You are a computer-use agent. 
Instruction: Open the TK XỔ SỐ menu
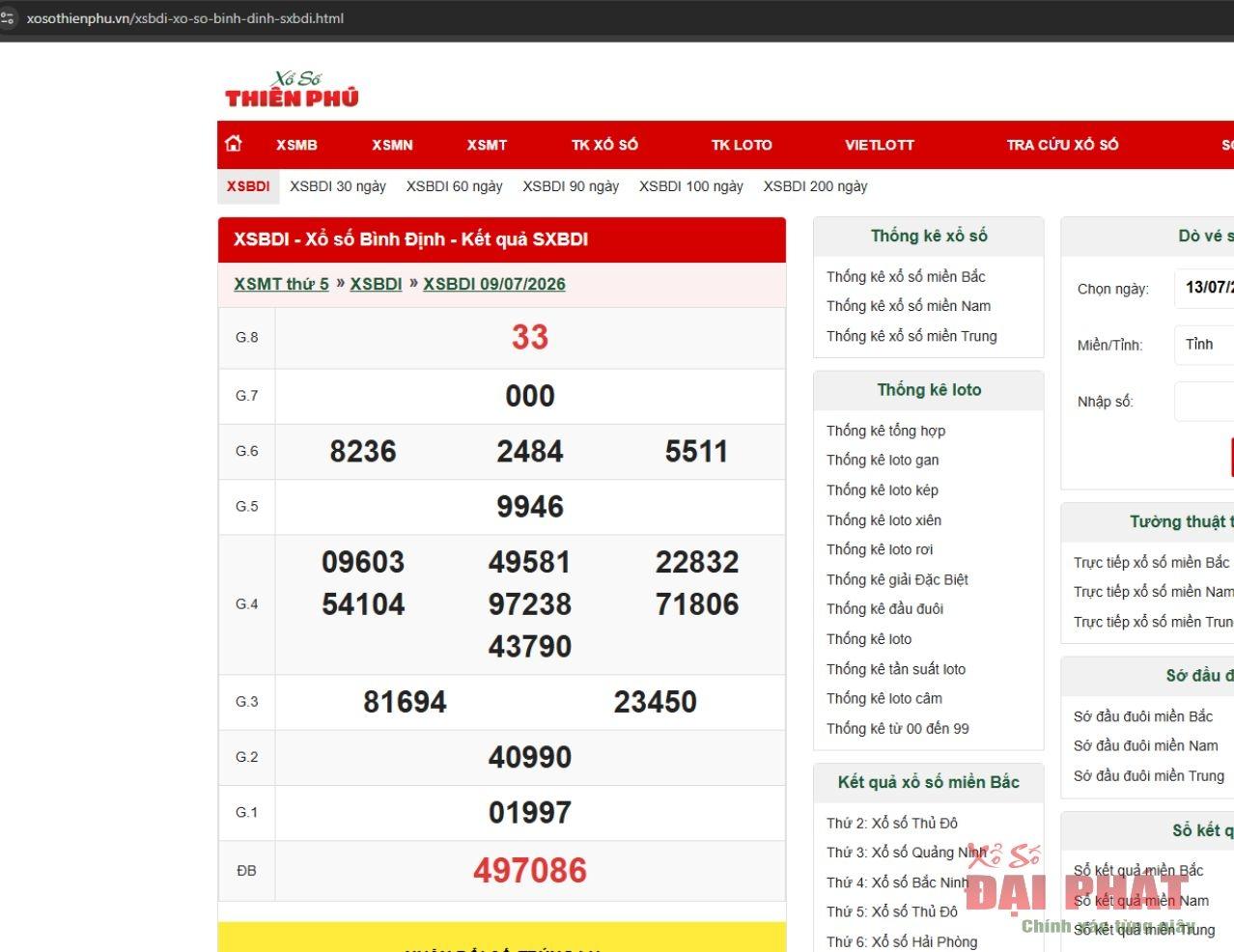tap(604, 145)
